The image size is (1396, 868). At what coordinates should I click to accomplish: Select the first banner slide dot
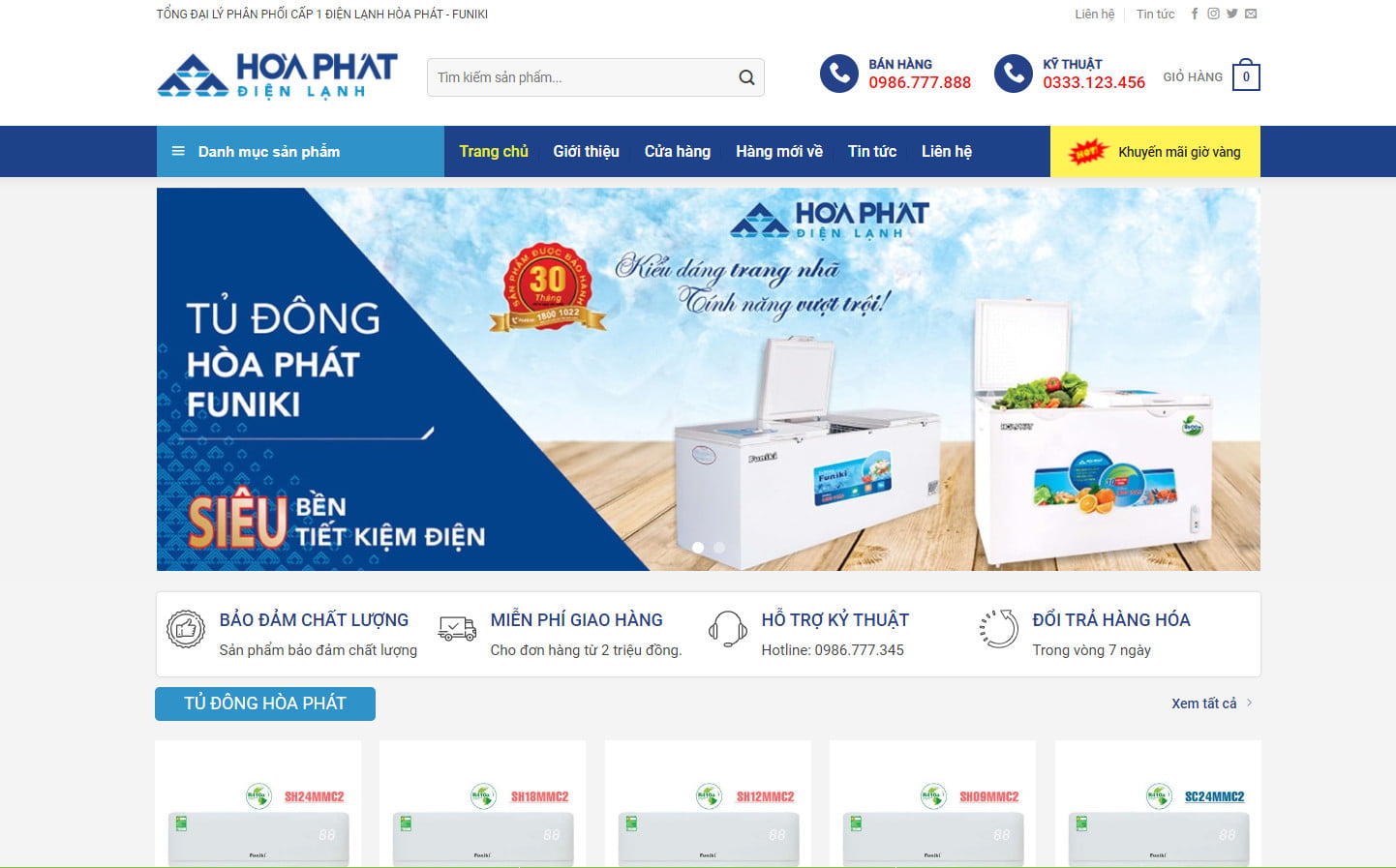[698, 548]
